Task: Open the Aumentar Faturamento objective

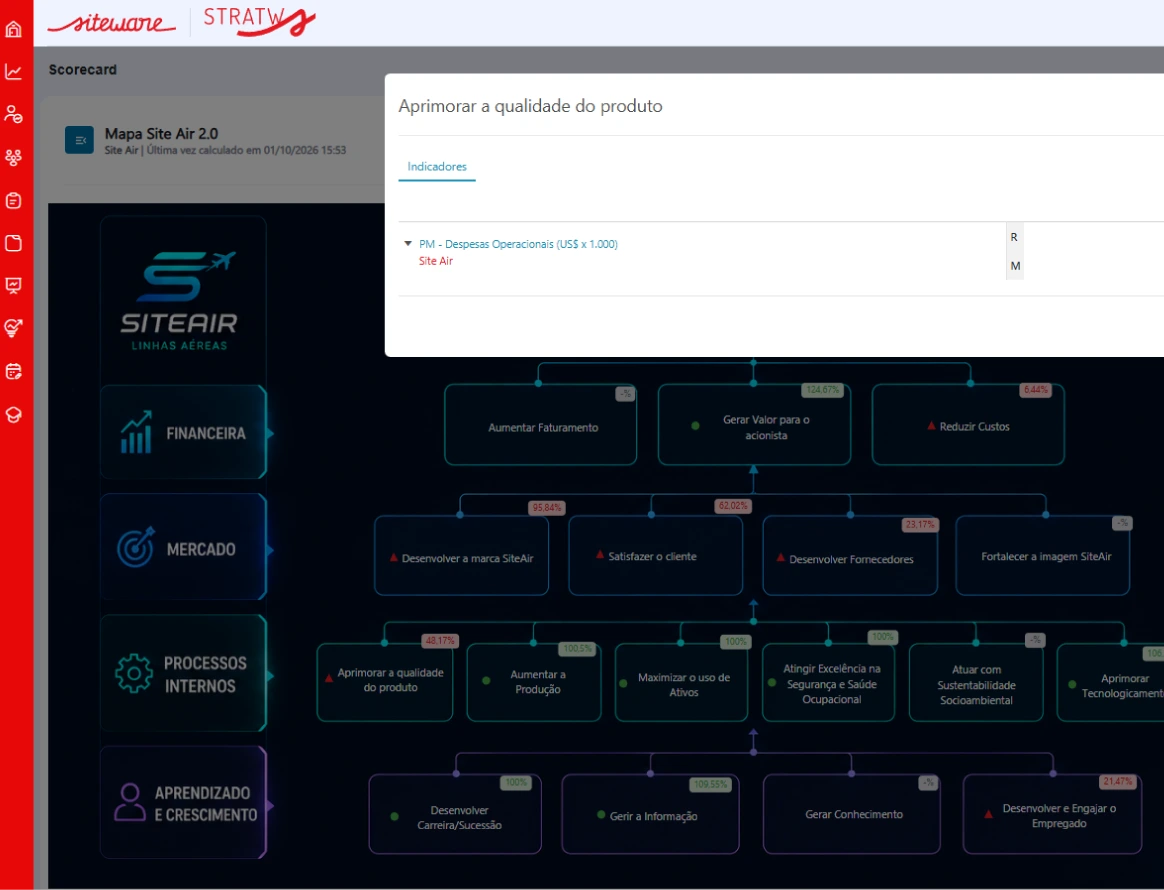Action: pos(540,425)
